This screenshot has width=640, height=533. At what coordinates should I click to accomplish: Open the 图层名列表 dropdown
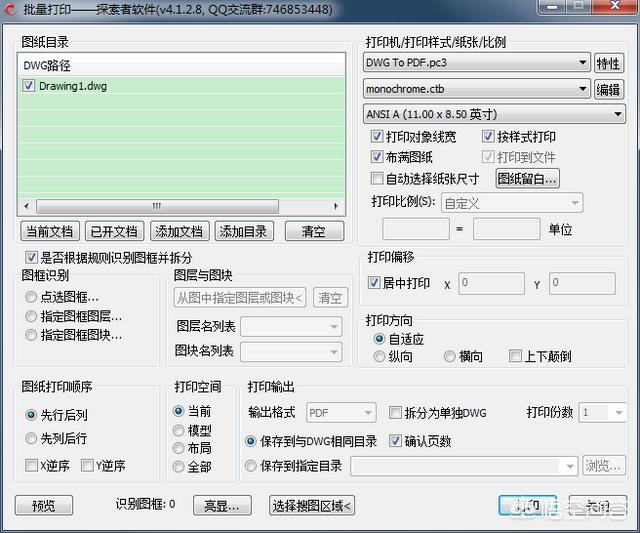[291, 326]
